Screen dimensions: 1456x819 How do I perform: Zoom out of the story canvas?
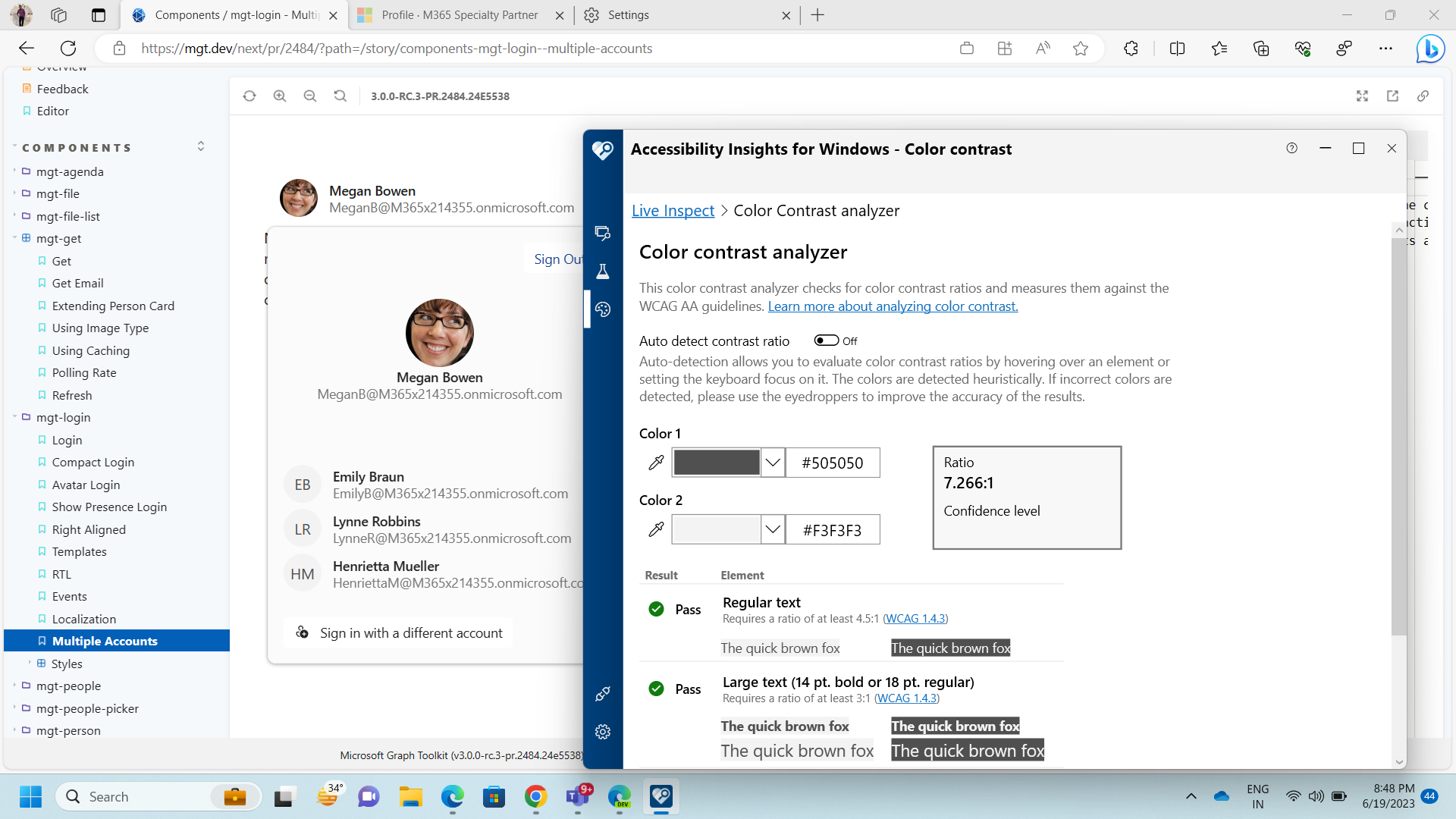point(310,96)
